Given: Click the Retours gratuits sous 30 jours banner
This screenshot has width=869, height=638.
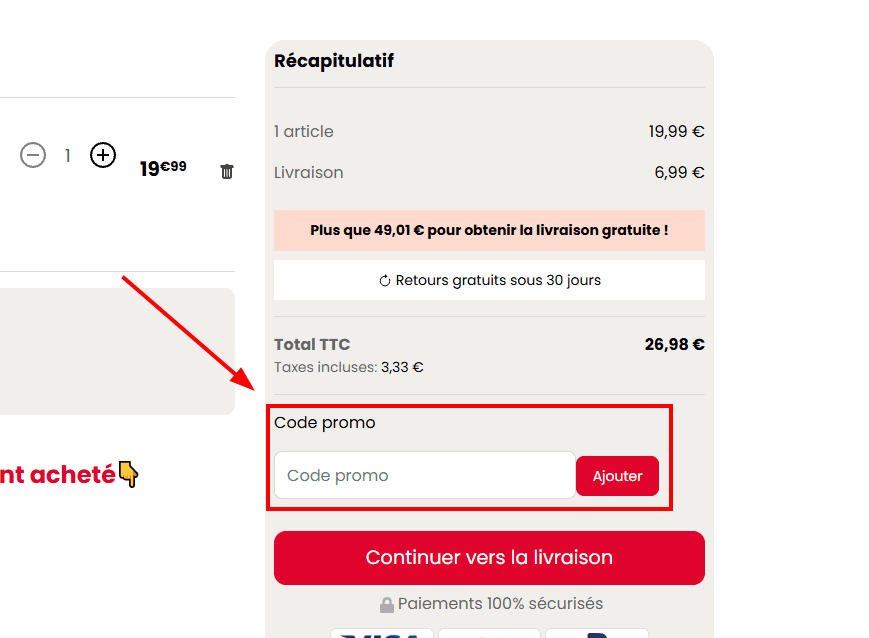Looking at the screenshot, I should coord(489,280).
